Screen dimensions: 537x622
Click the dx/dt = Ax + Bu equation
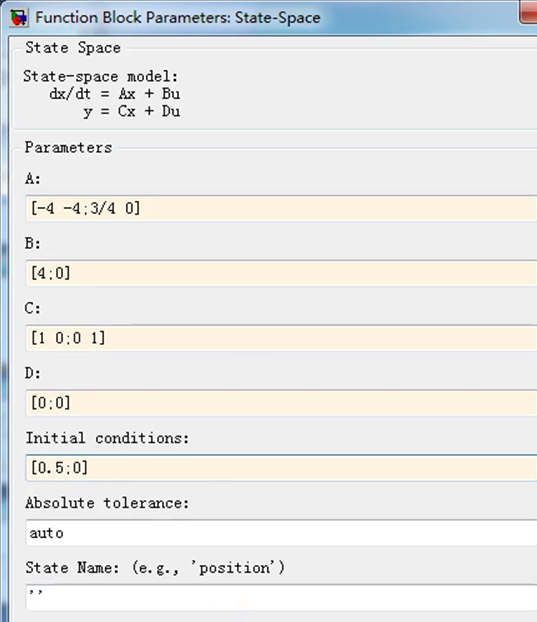point(115,94)
